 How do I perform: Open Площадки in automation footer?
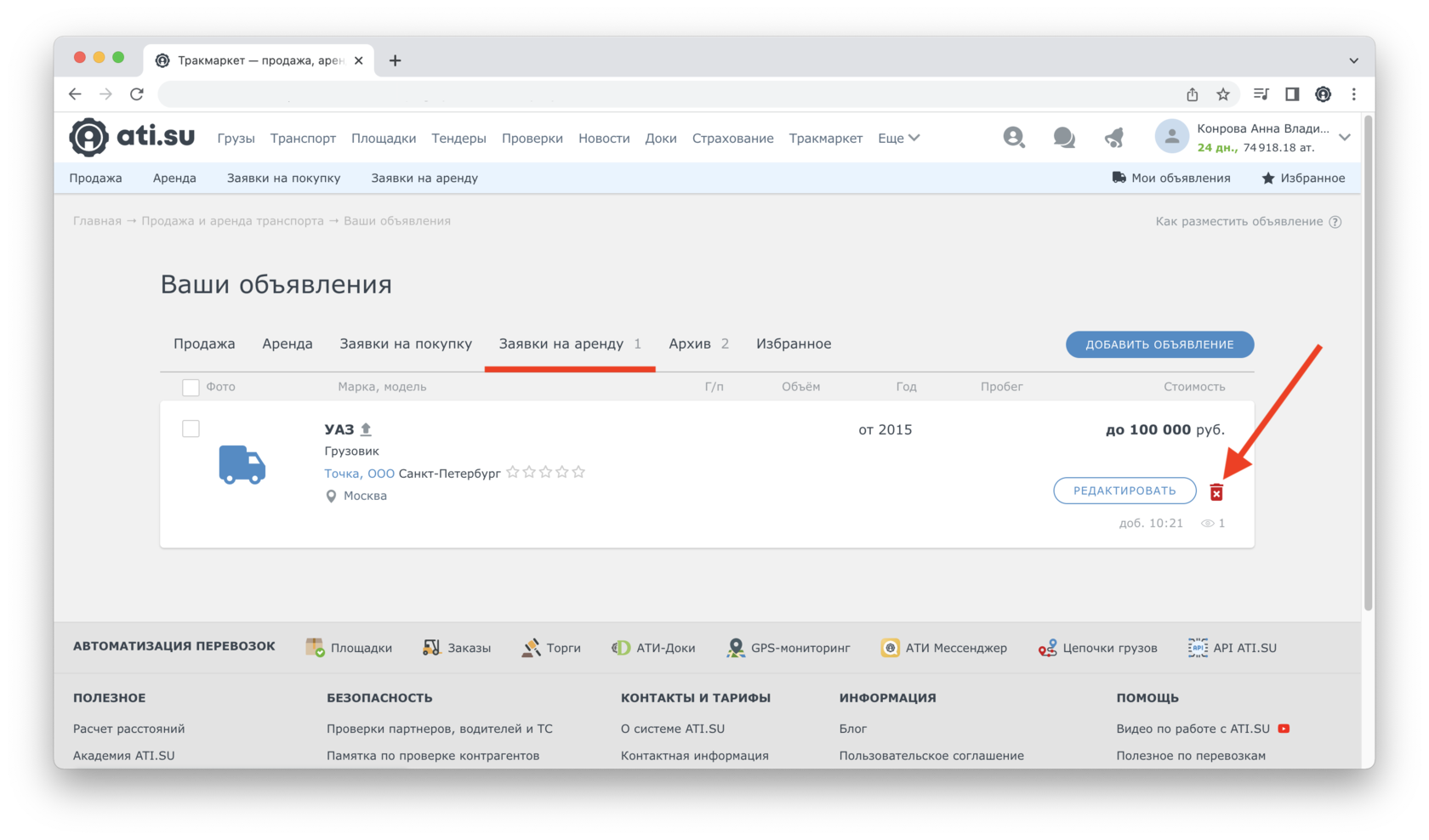click(349, 648)
